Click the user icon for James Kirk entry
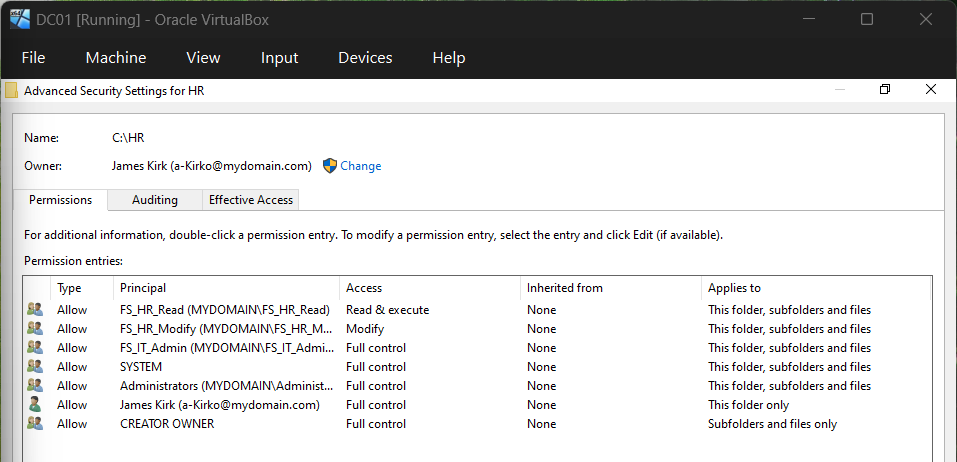 pos(36,405)
